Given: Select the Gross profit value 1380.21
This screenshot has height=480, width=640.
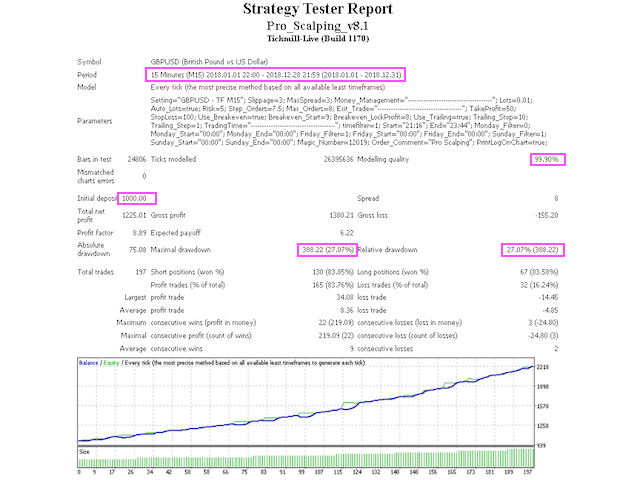Looking at the screenshot, I should (x=341, y=216).
